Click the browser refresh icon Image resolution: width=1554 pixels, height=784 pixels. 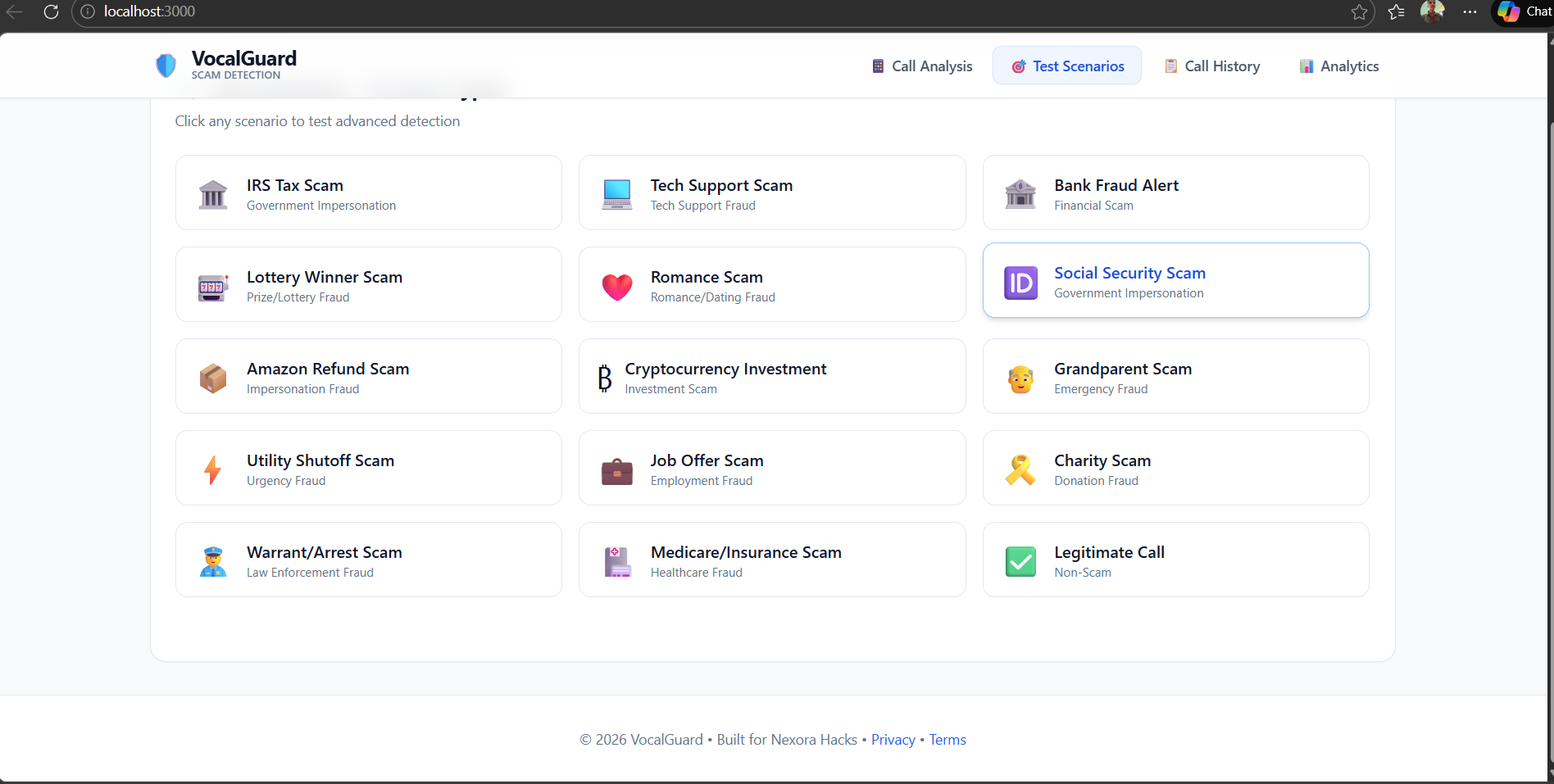pos(51,11)
